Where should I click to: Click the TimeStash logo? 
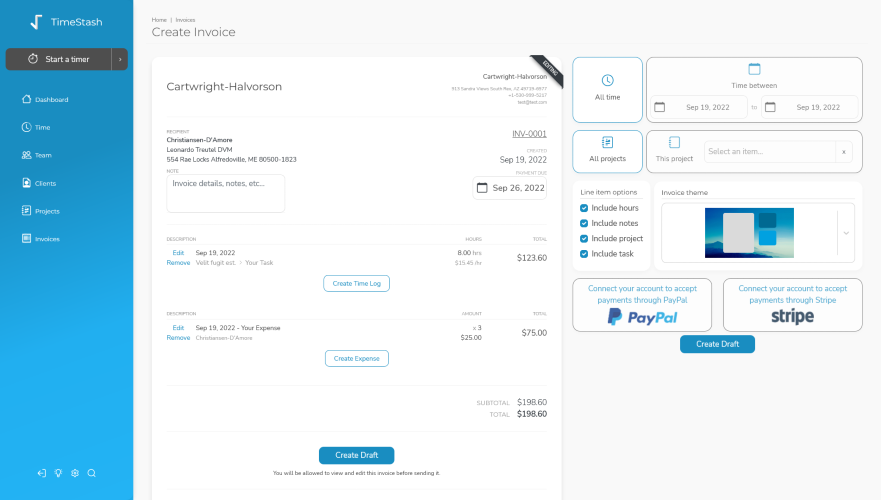coord(66,22)
